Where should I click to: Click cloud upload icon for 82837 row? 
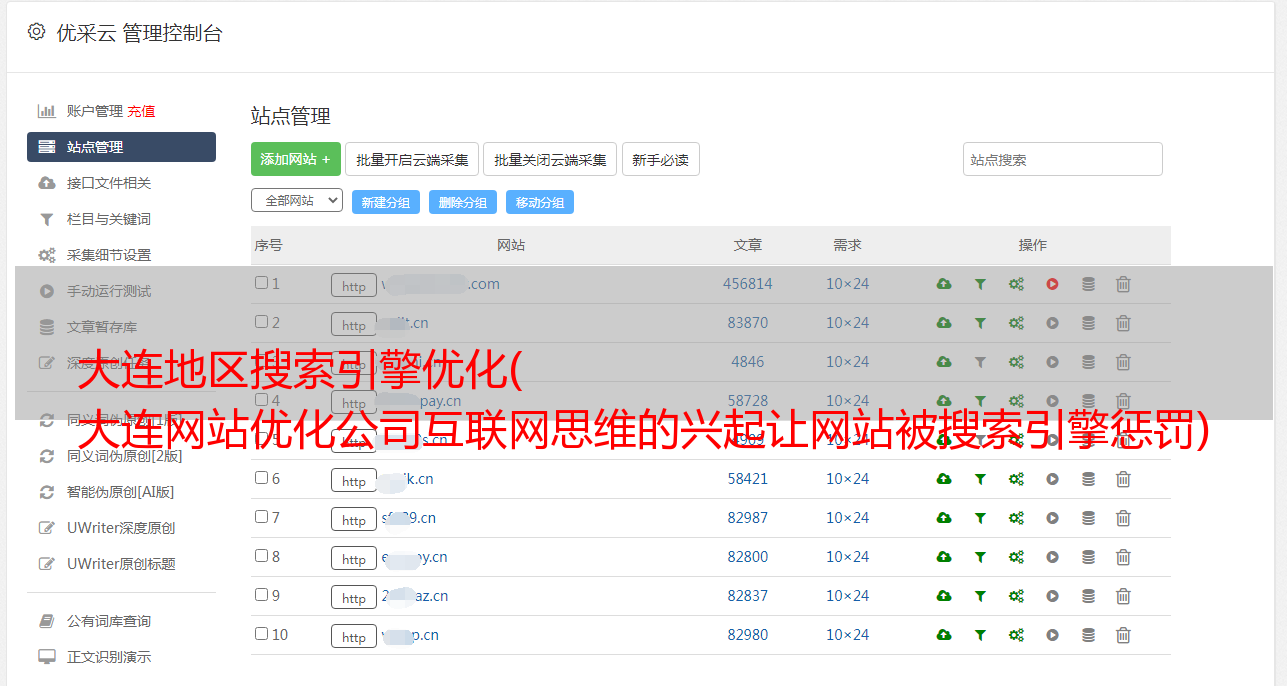coord(944,596)
